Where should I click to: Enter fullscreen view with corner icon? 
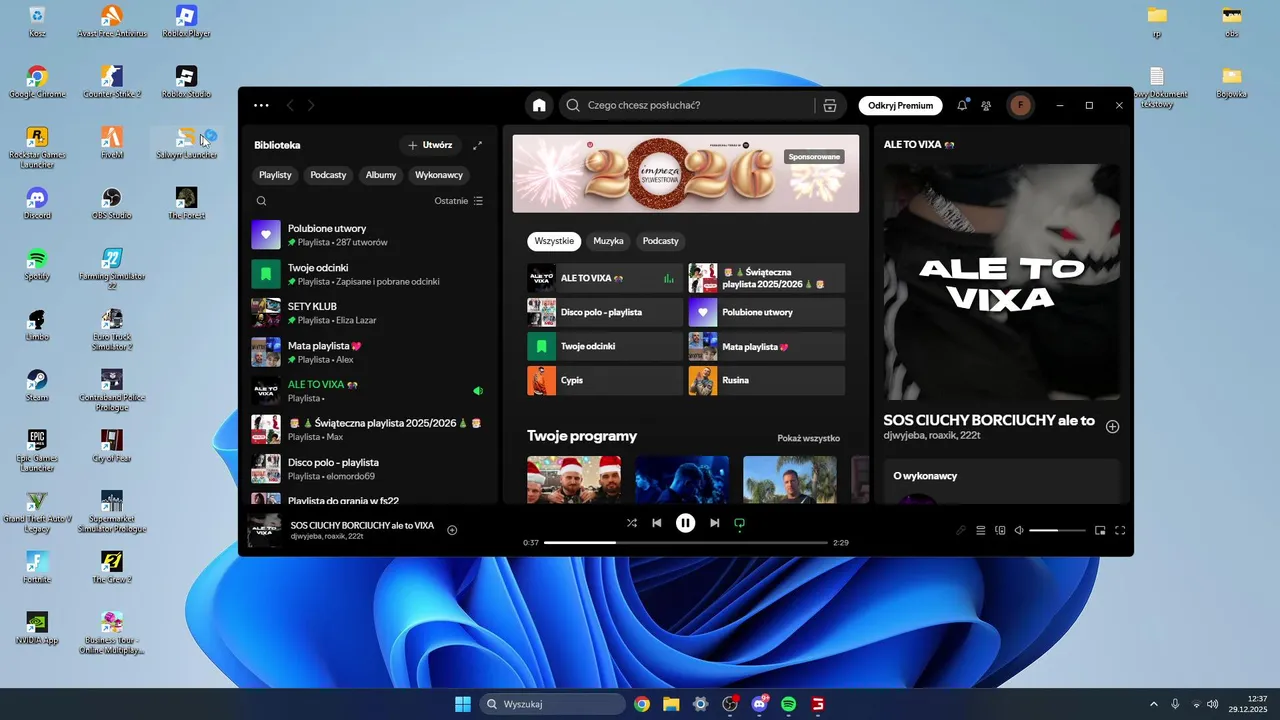click(x=1120, y=530)
